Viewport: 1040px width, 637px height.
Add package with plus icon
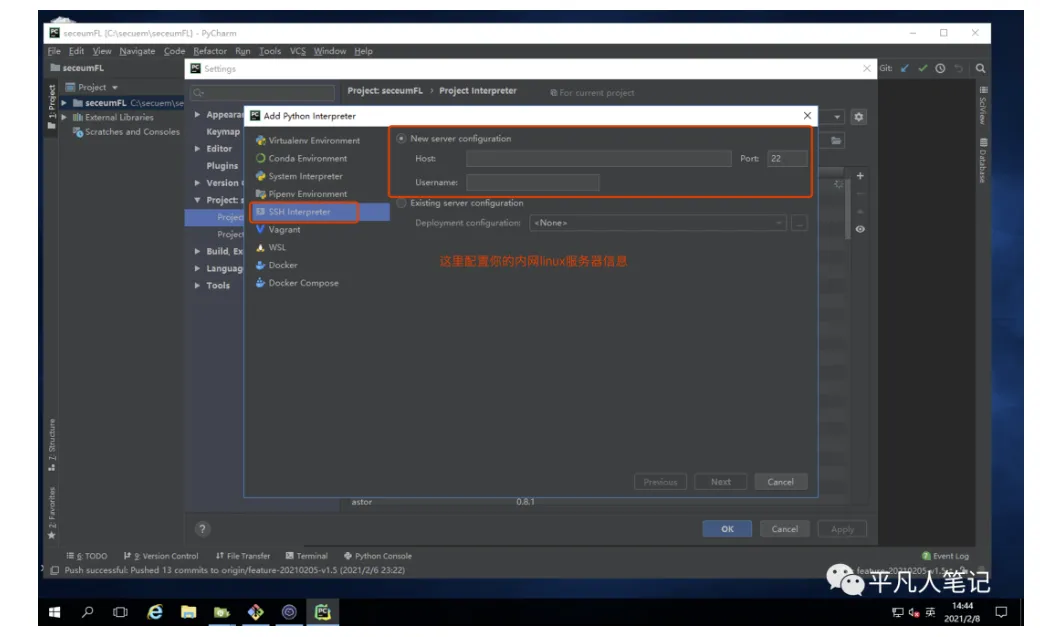[860, 176]
